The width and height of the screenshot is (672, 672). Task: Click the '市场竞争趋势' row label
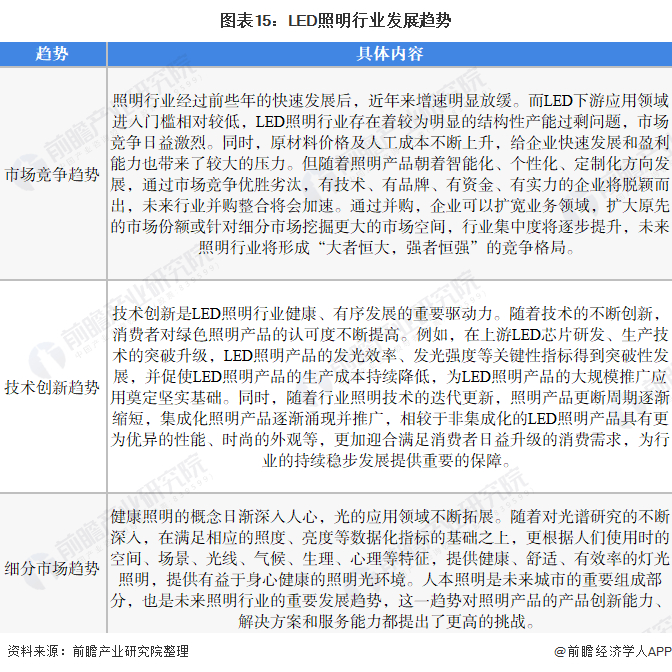coord(52,174)
